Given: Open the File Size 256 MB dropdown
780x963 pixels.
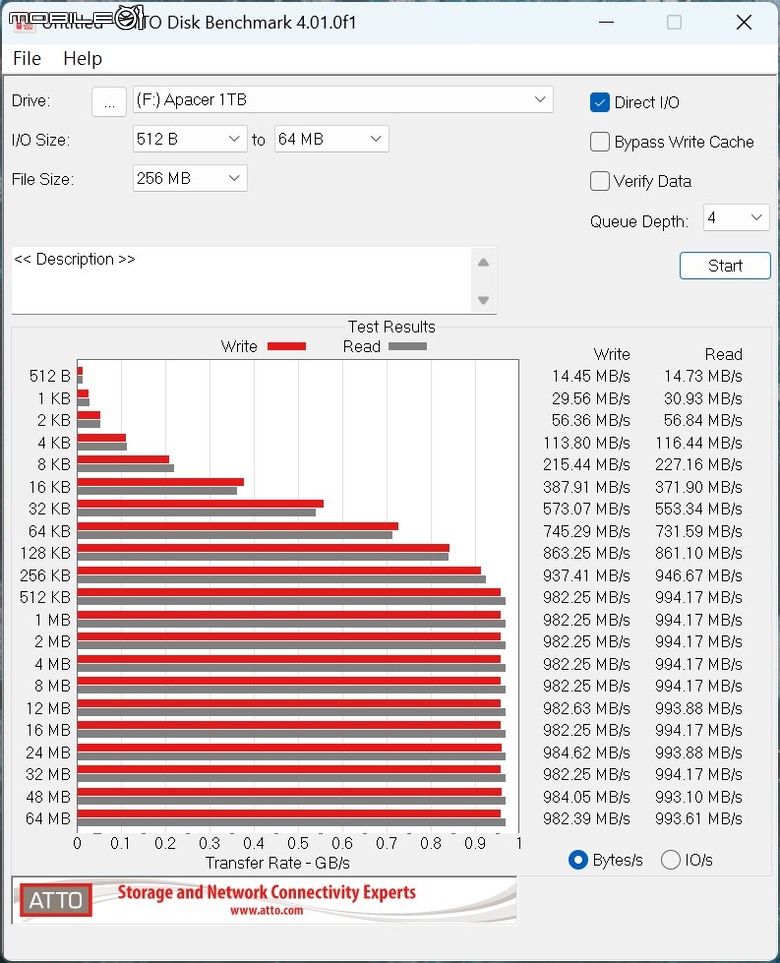Looking at the screenshot, I should (190, 178).
